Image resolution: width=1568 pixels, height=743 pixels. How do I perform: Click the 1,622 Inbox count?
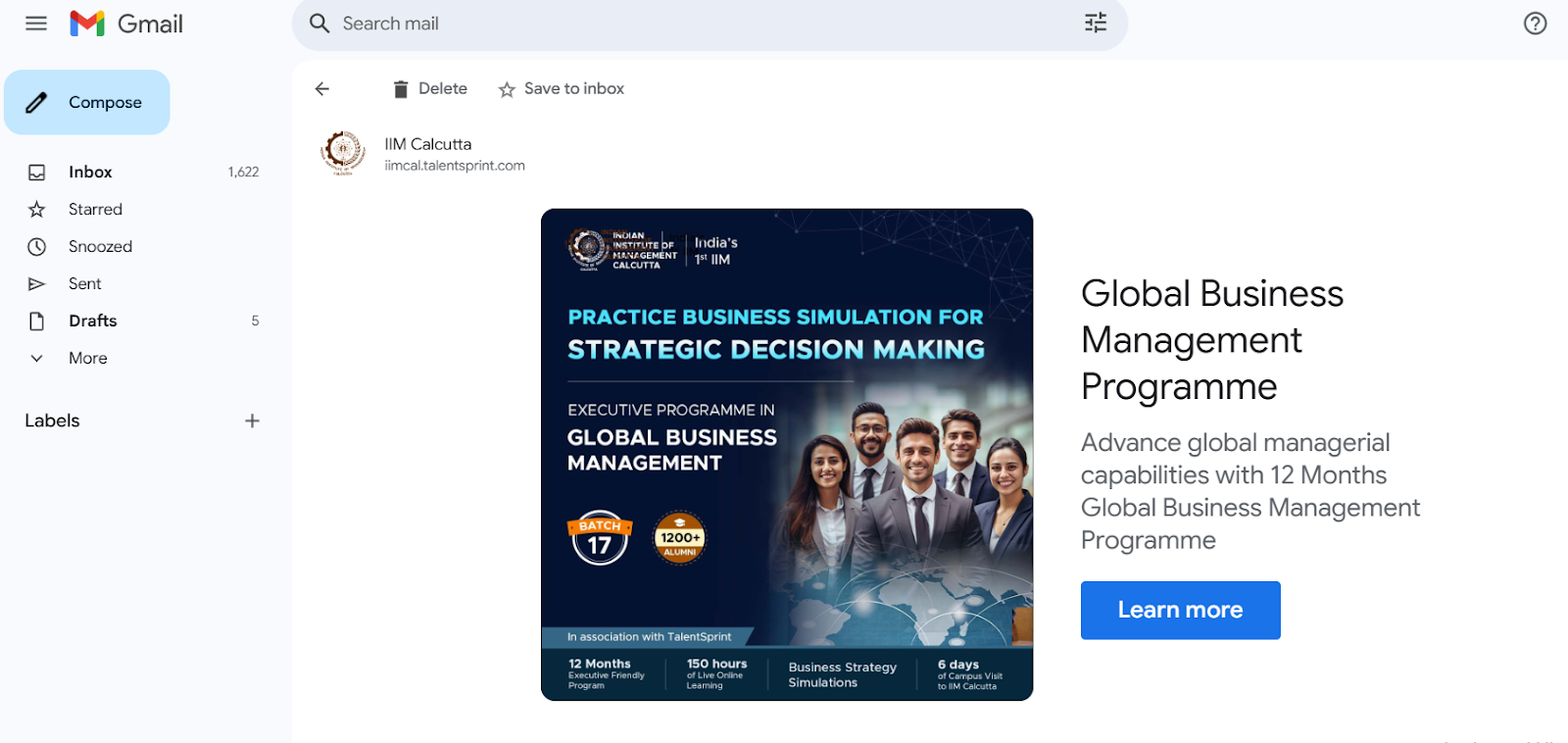coord(243,173)
